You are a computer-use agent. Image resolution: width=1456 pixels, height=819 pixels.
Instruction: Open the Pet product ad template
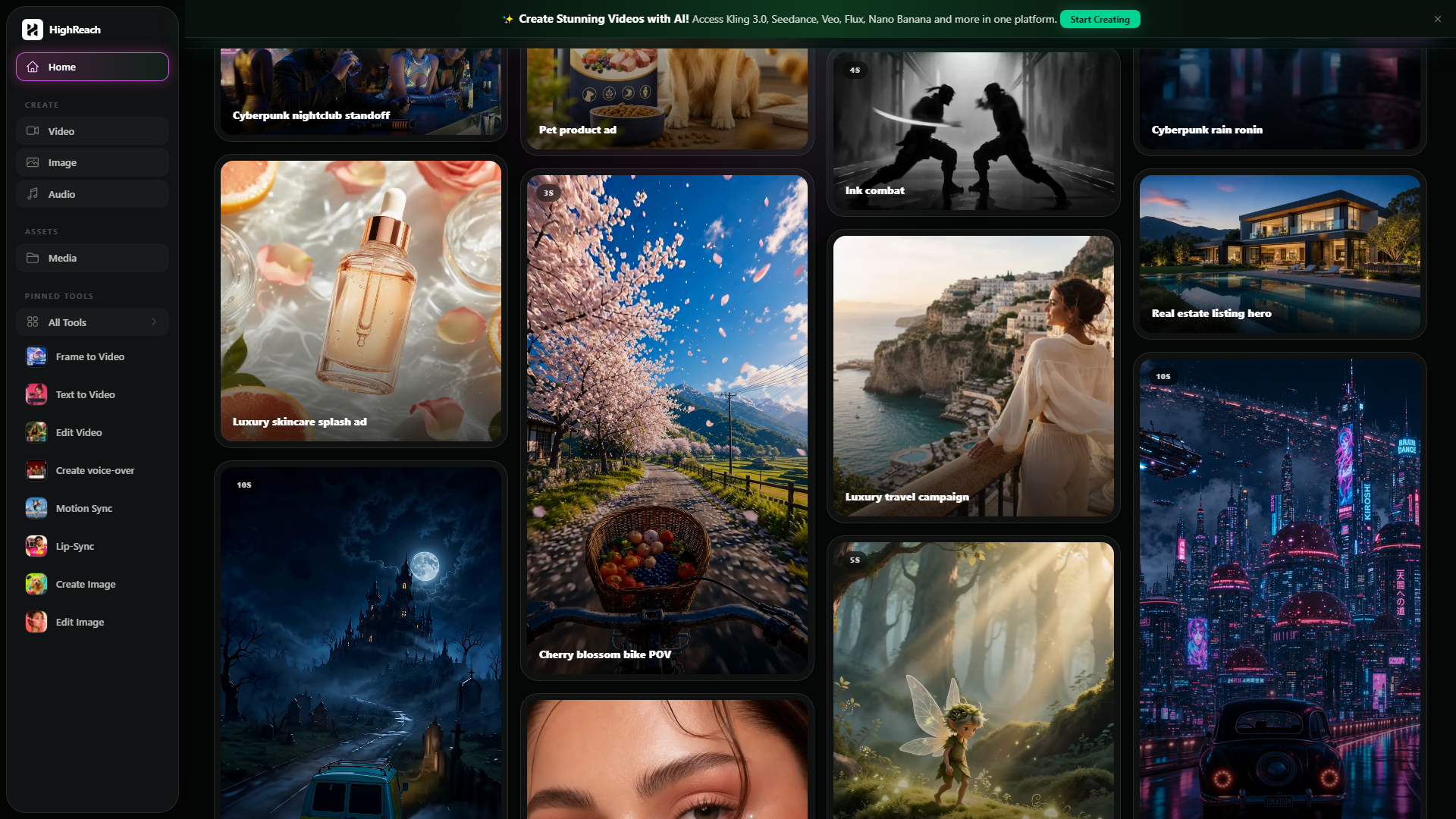[x=667, y=99]
